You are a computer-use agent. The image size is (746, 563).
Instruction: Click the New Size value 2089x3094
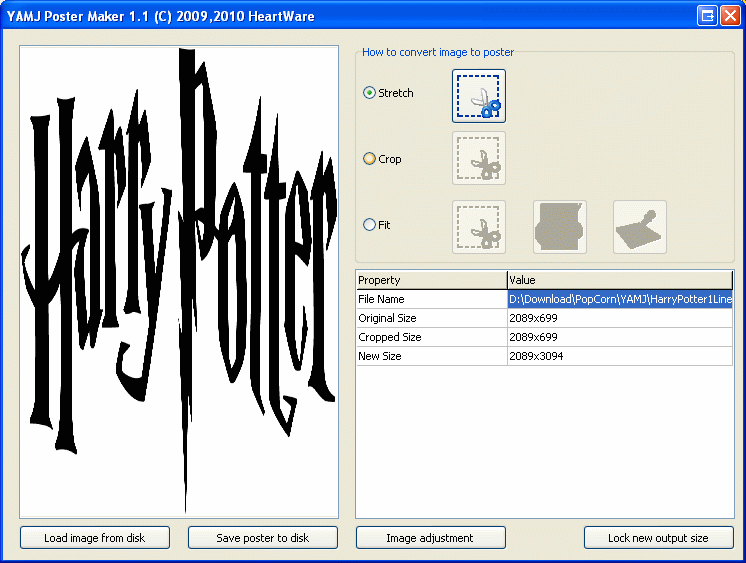[620, 356]
